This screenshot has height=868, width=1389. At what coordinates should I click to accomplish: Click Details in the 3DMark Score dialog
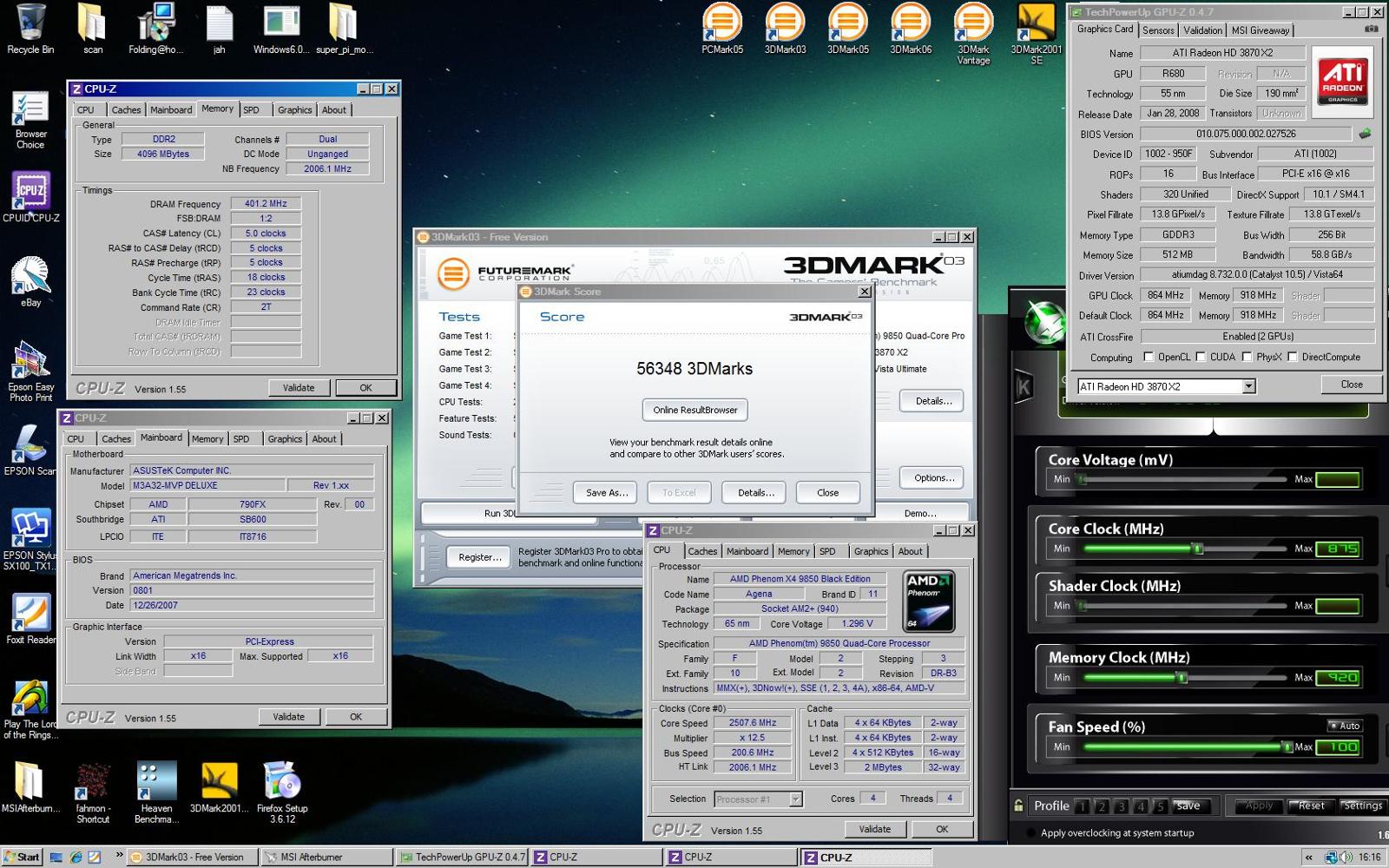(x=755, y=492)
